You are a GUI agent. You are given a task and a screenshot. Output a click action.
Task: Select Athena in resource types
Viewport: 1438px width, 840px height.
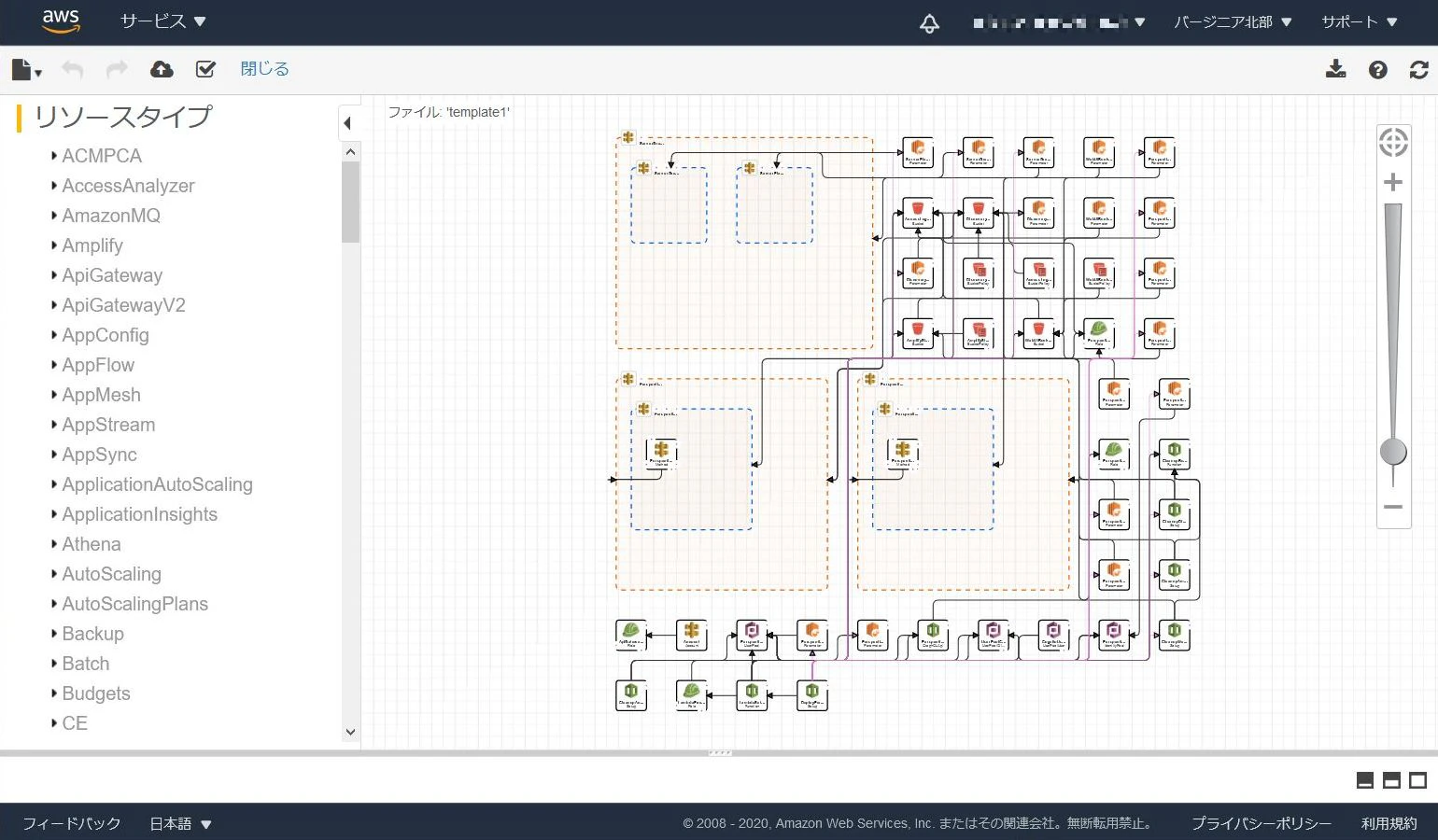coord(91,544)
